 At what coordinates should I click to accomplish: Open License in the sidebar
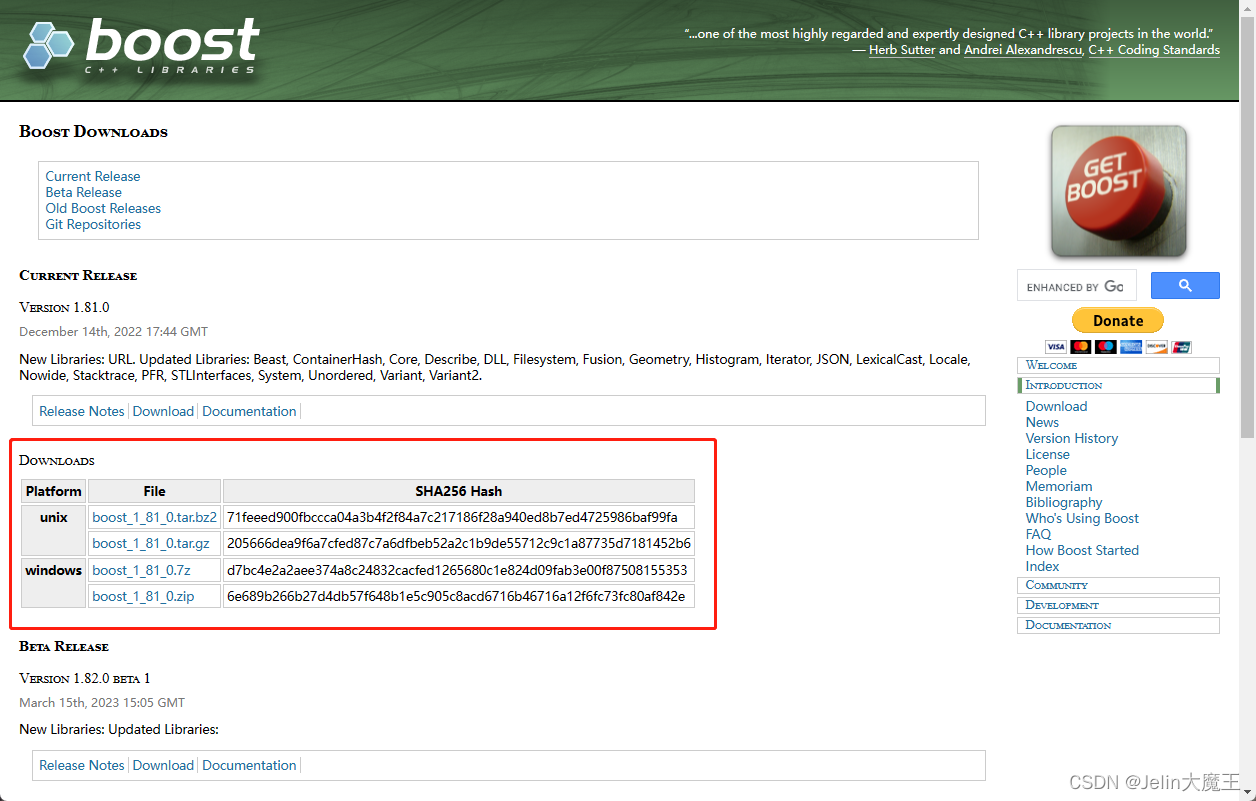[1047, 454]
